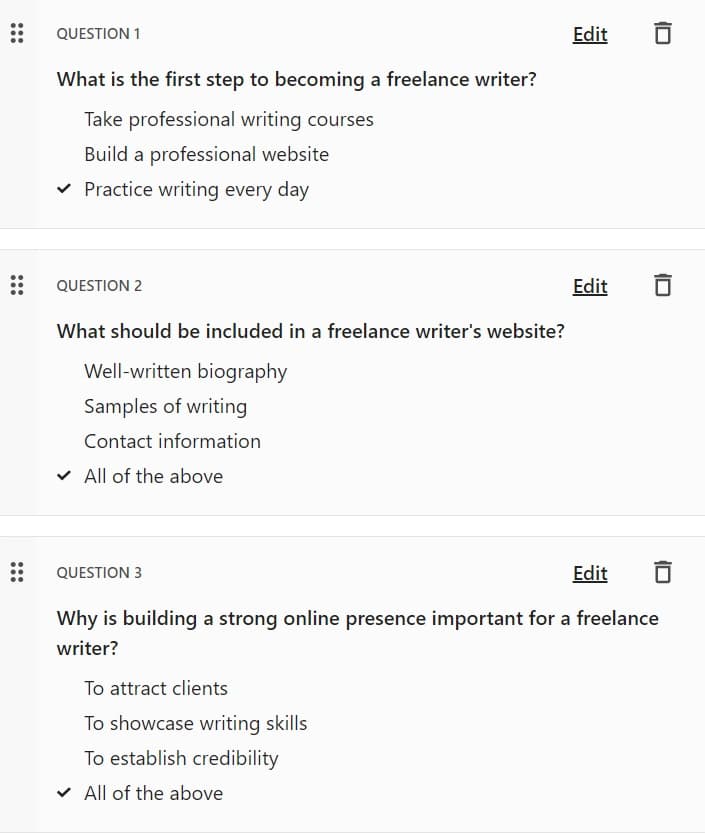
Task: Open Edit for Question 3
Action: coord(590,573)
